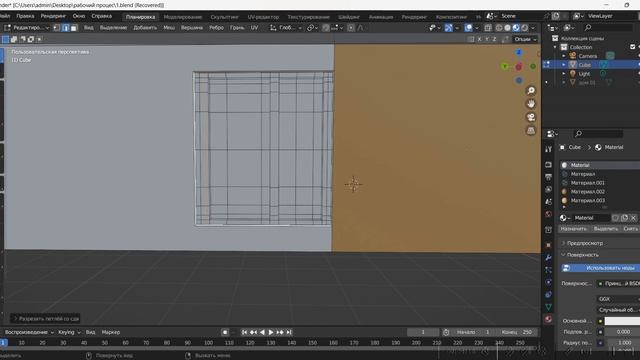
Task: Expand the Cube tree item
Action: (x=564, y=65)
